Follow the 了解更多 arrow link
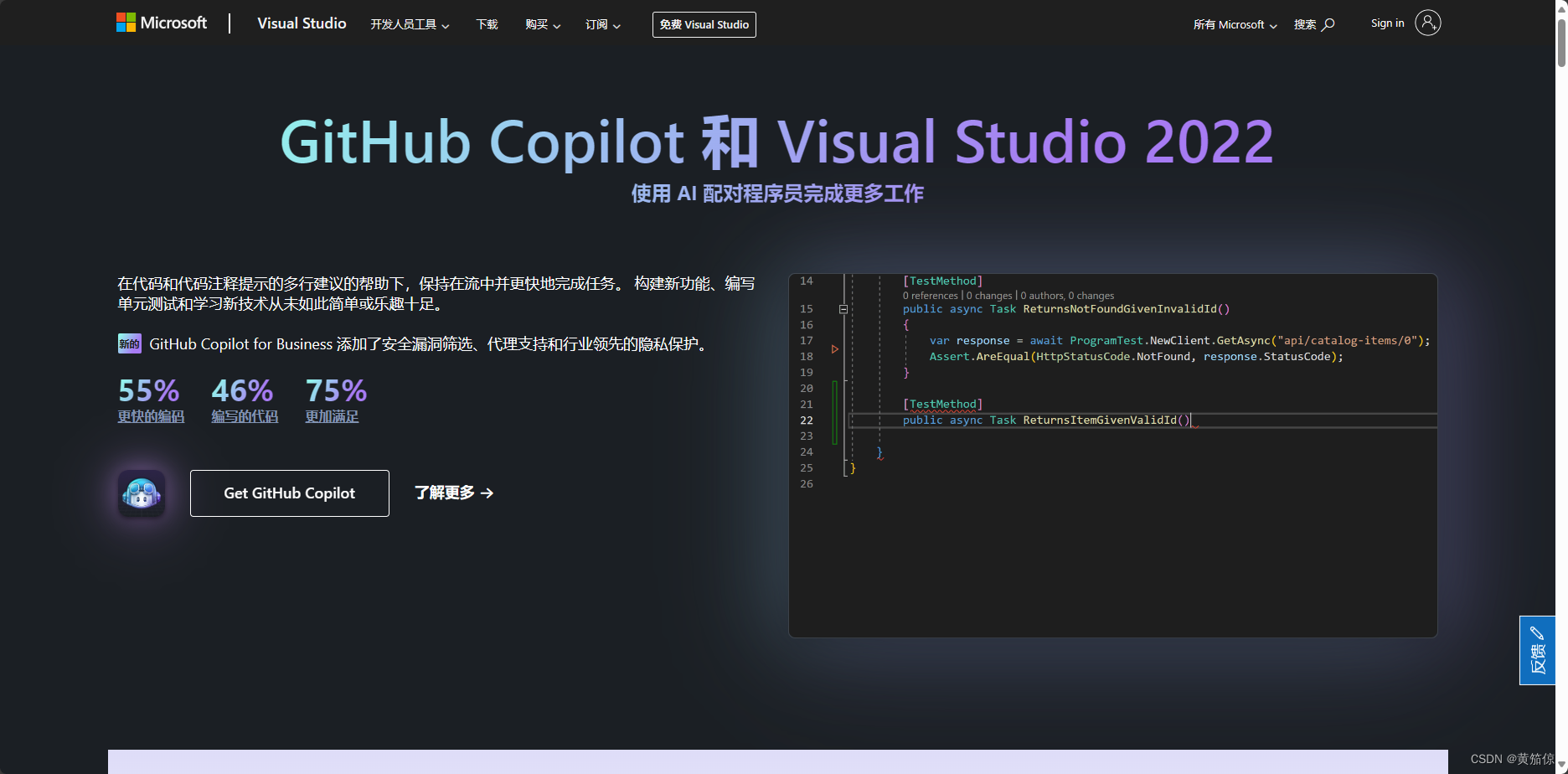The image size is (1568, 774). coord(454,493)
